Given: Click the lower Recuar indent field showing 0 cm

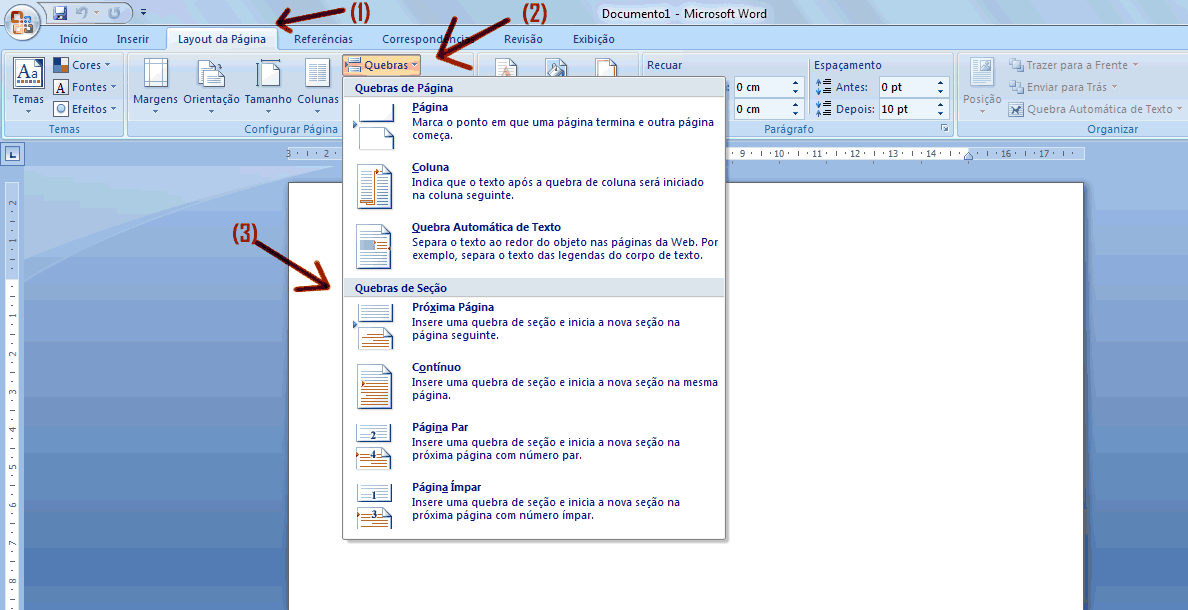Looking at the screenshot, I should (761, 109).
